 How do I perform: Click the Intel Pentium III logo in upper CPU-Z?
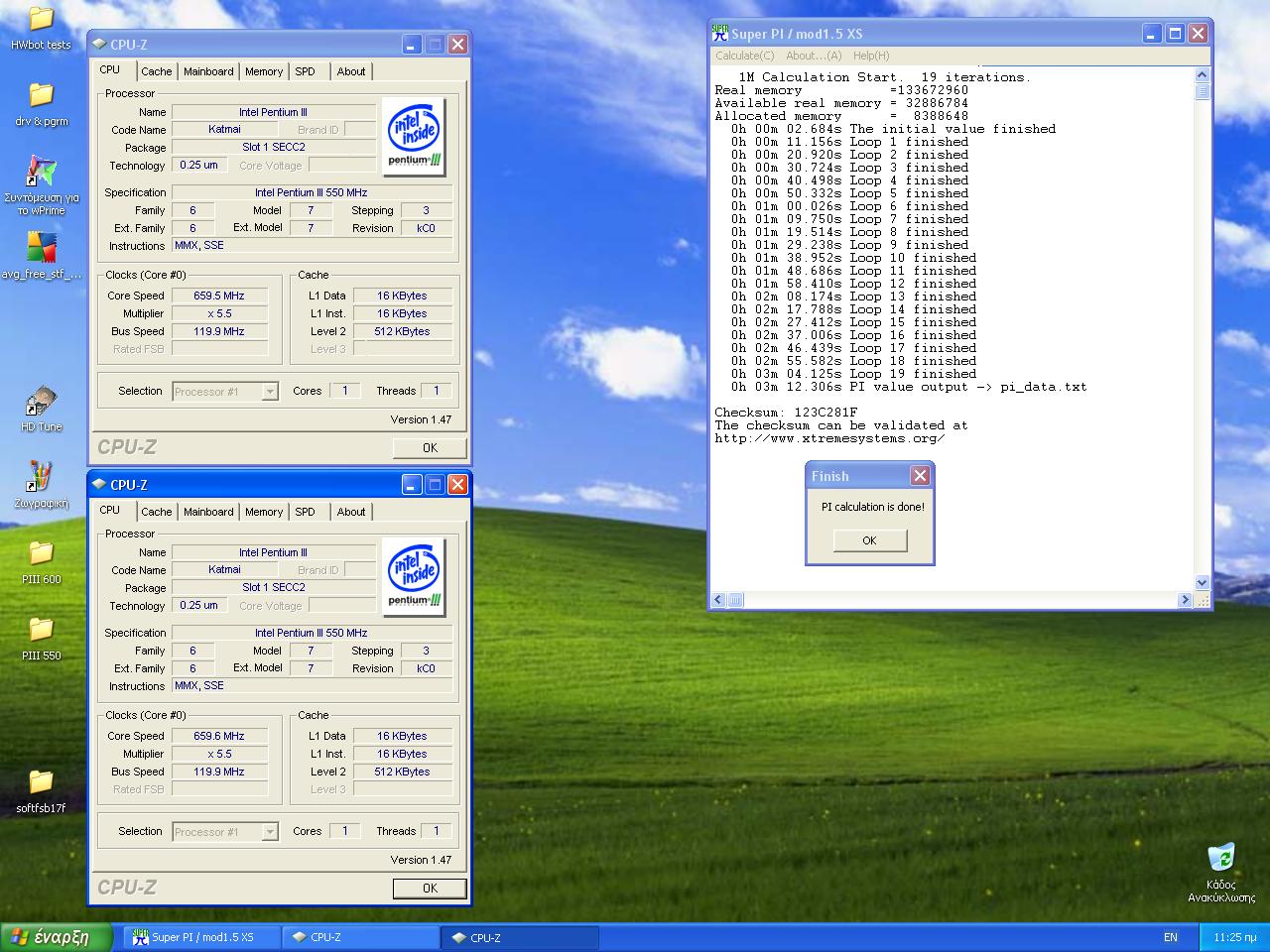414,137
